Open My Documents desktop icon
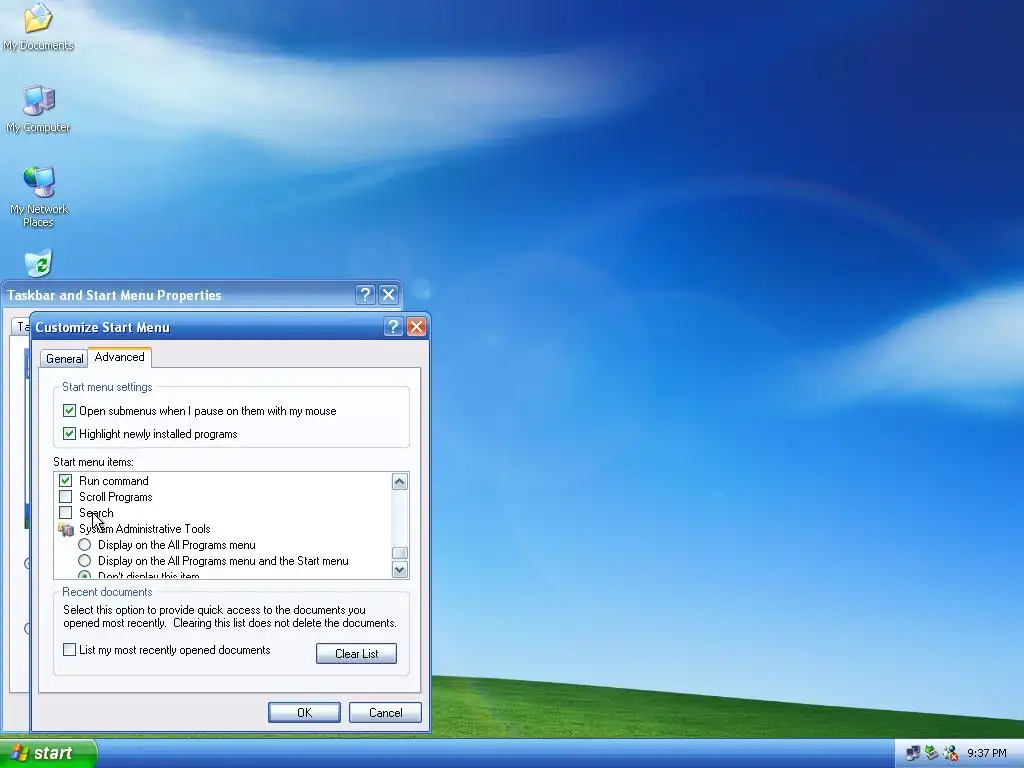Screen dimensions: 1024x768 click(x=38, y=26)
